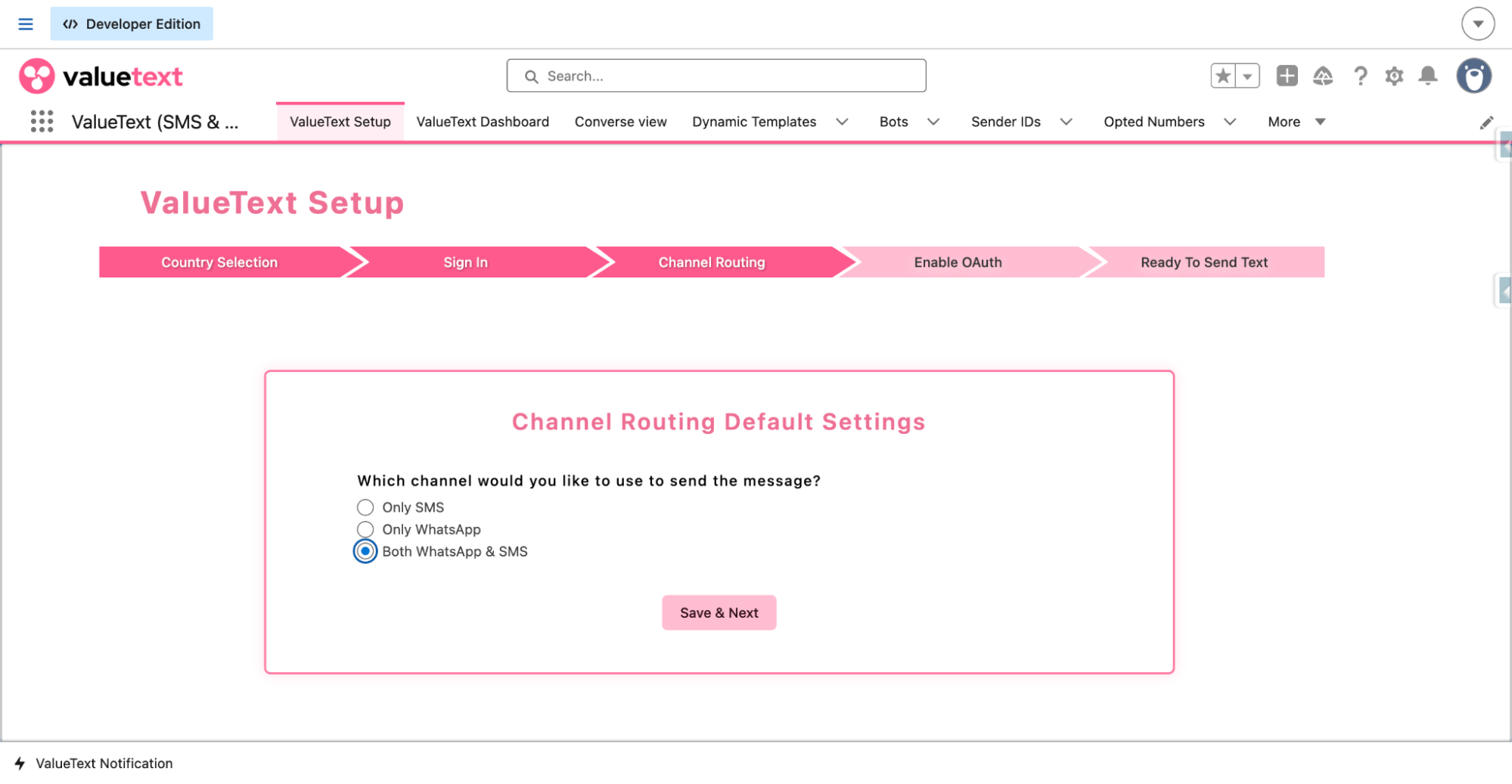1512x784 pixels.
Task: Open the ValueText Notification utility bar item
Action: (x=94, y=764)
